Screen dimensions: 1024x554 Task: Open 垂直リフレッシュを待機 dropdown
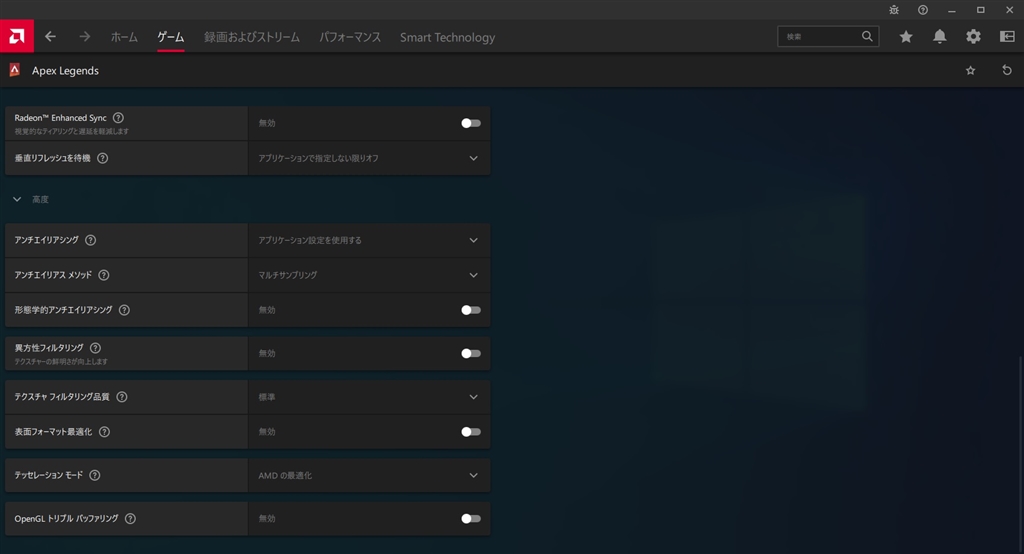click(369, 158)
